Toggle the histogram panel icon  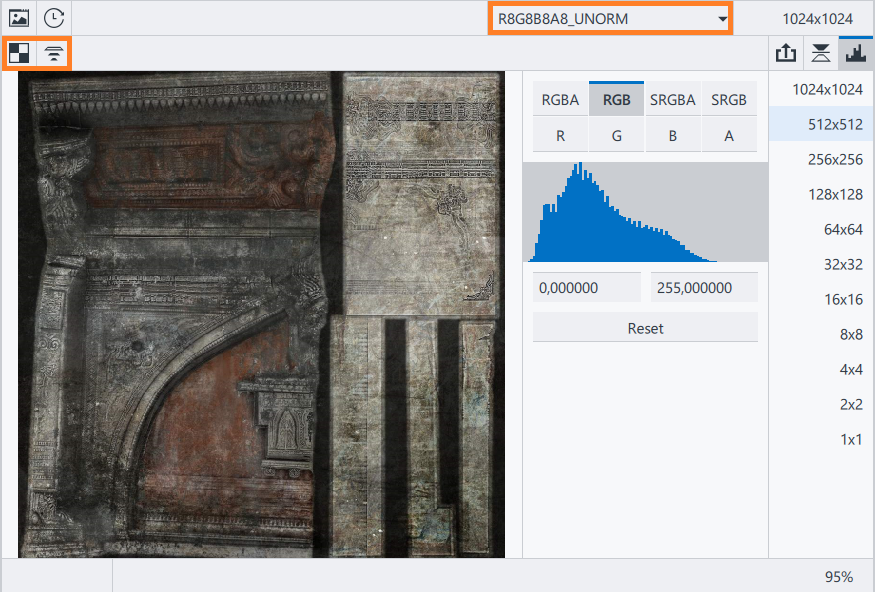coord(856,54)
